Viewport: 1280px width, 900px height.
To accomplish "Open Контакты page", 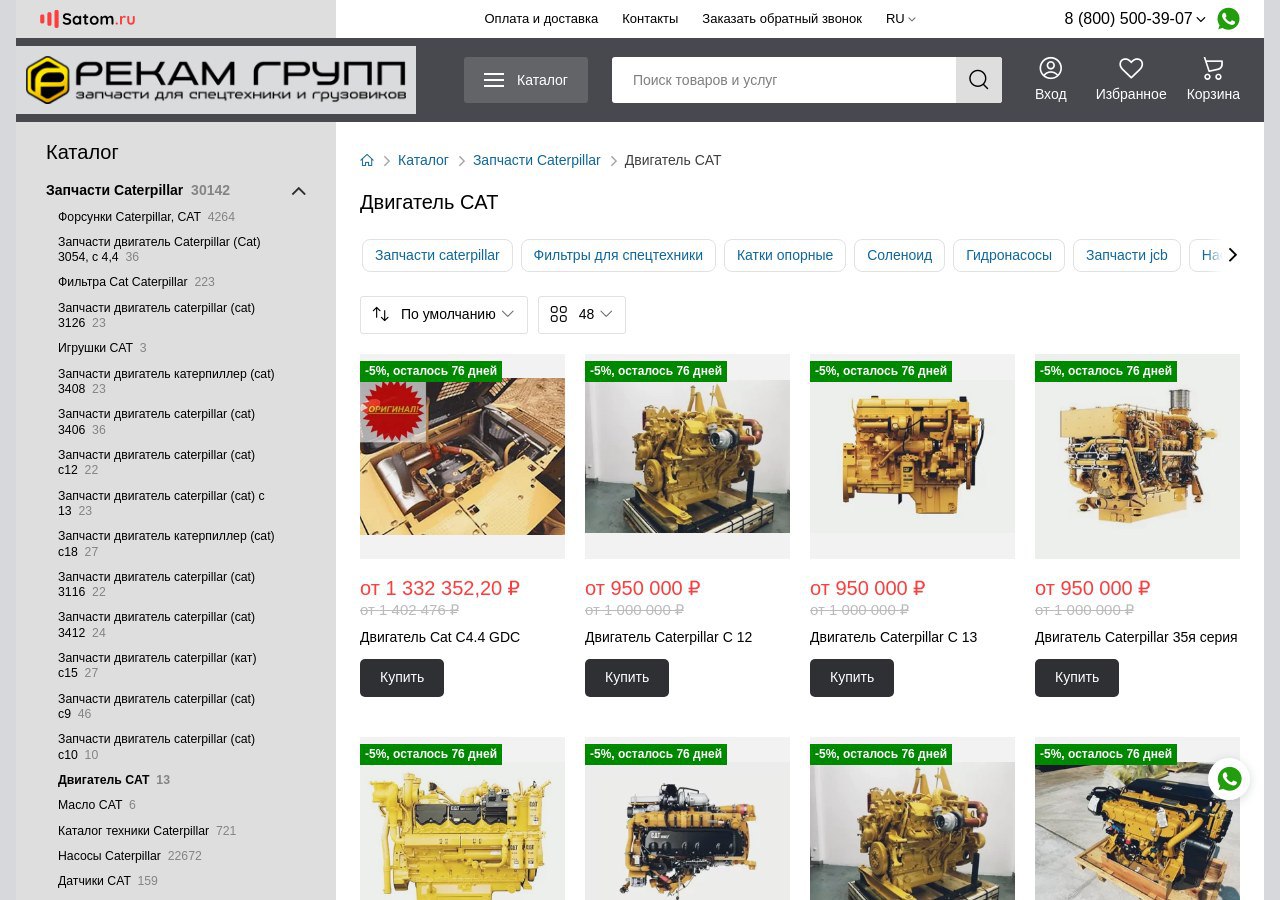I will (x=650, y=19).
